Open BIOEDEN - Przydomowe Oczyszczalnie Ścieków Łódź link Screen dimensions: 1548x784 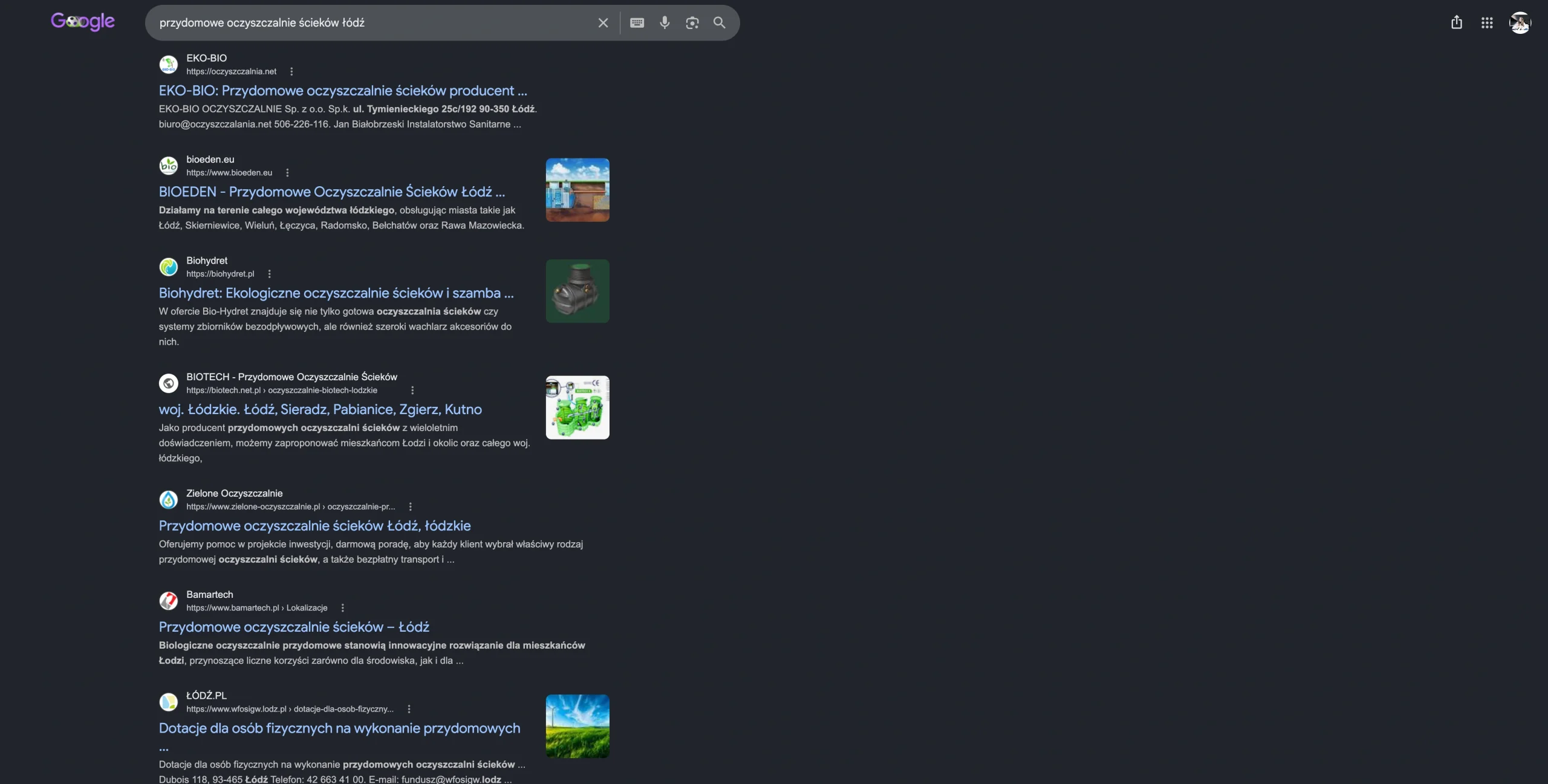click(x=332, y=192)
